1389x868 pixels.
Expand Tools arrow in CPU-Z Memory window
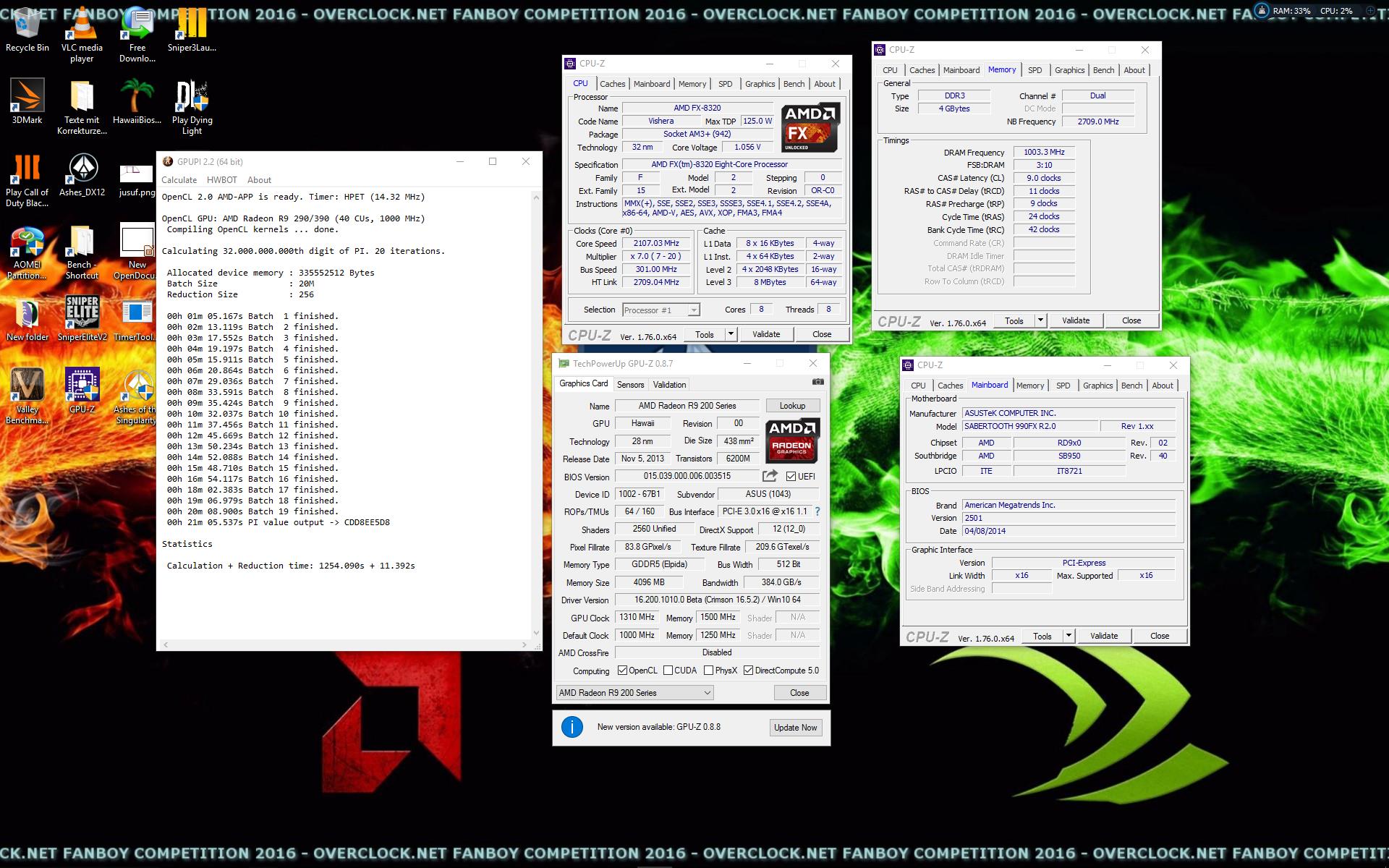click(x=1040, y=320)
